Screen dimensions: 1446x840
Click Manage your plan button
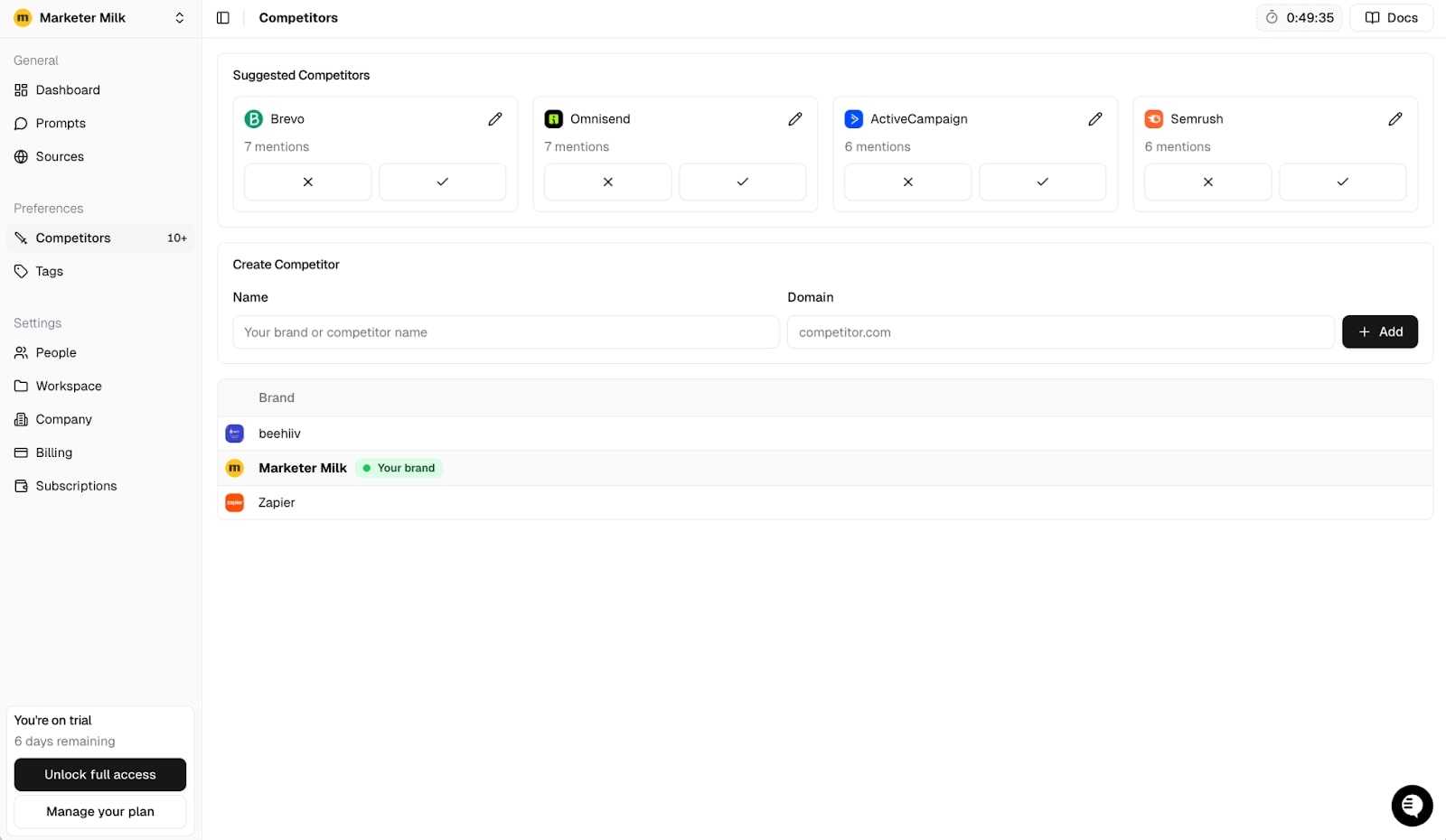pos(100,812)
